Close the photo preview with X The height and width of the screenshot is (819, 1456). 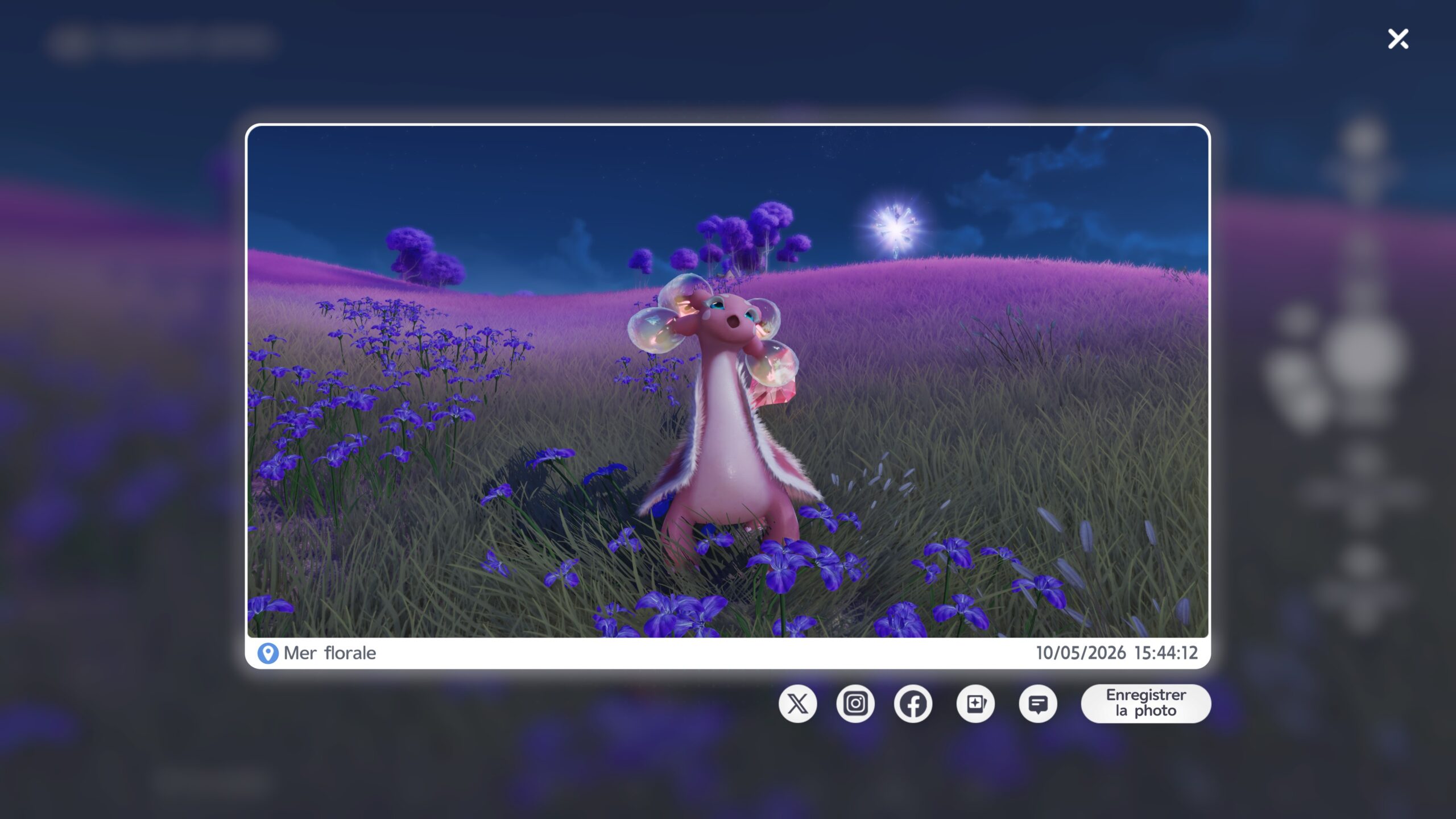[x=1398, y=39]
